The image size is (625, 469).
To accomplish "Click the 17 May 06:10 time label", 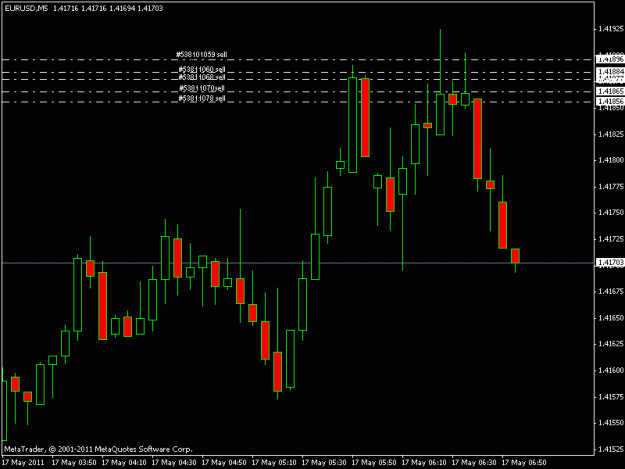I will click(x=424, y=463).
